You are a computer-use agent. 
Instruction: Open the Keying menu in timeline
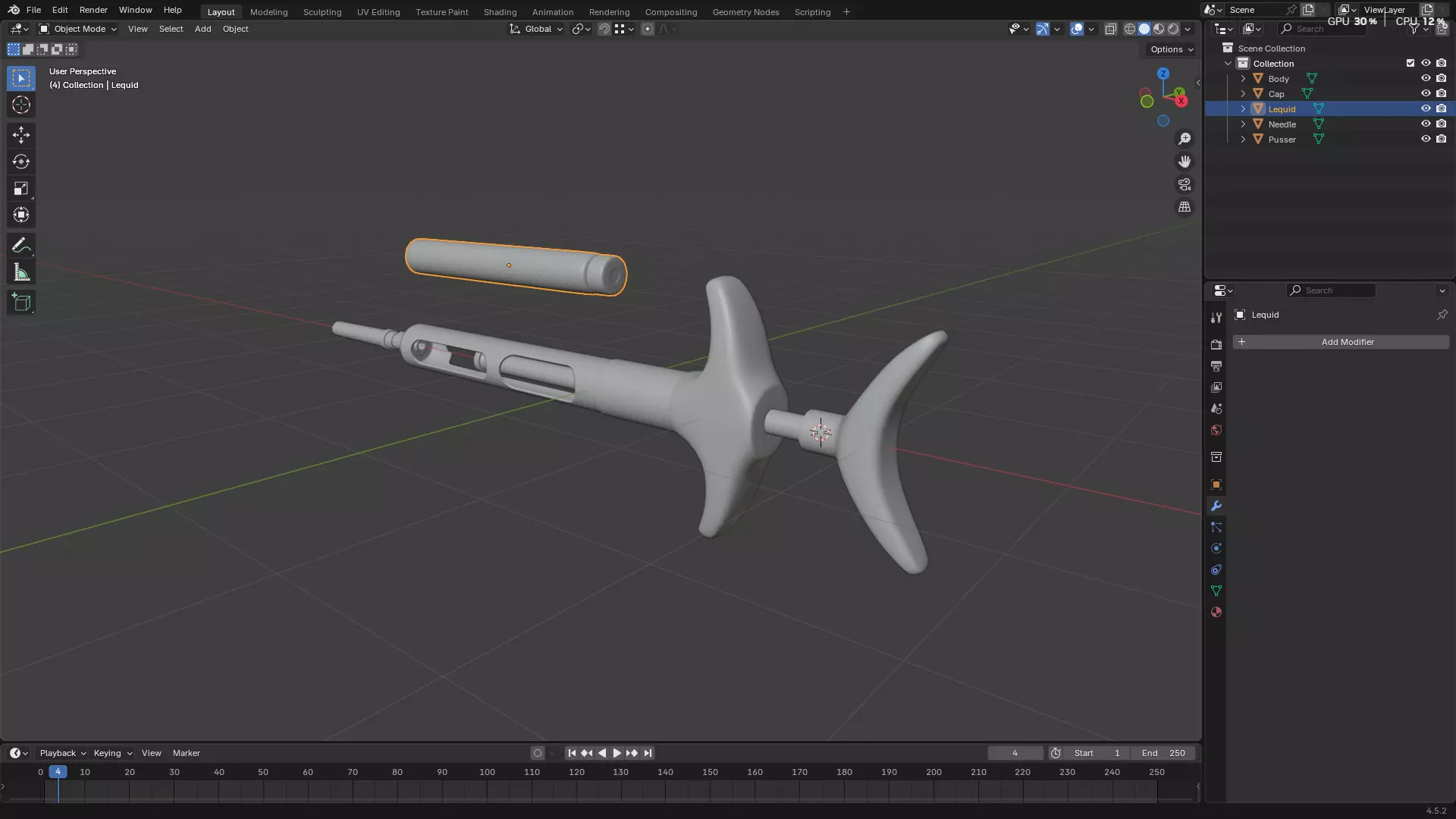[x=112, y=753]
